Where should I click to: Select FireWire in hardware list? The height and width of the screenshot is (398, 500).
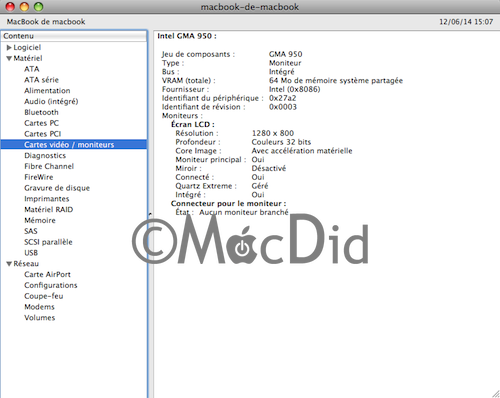39,177
